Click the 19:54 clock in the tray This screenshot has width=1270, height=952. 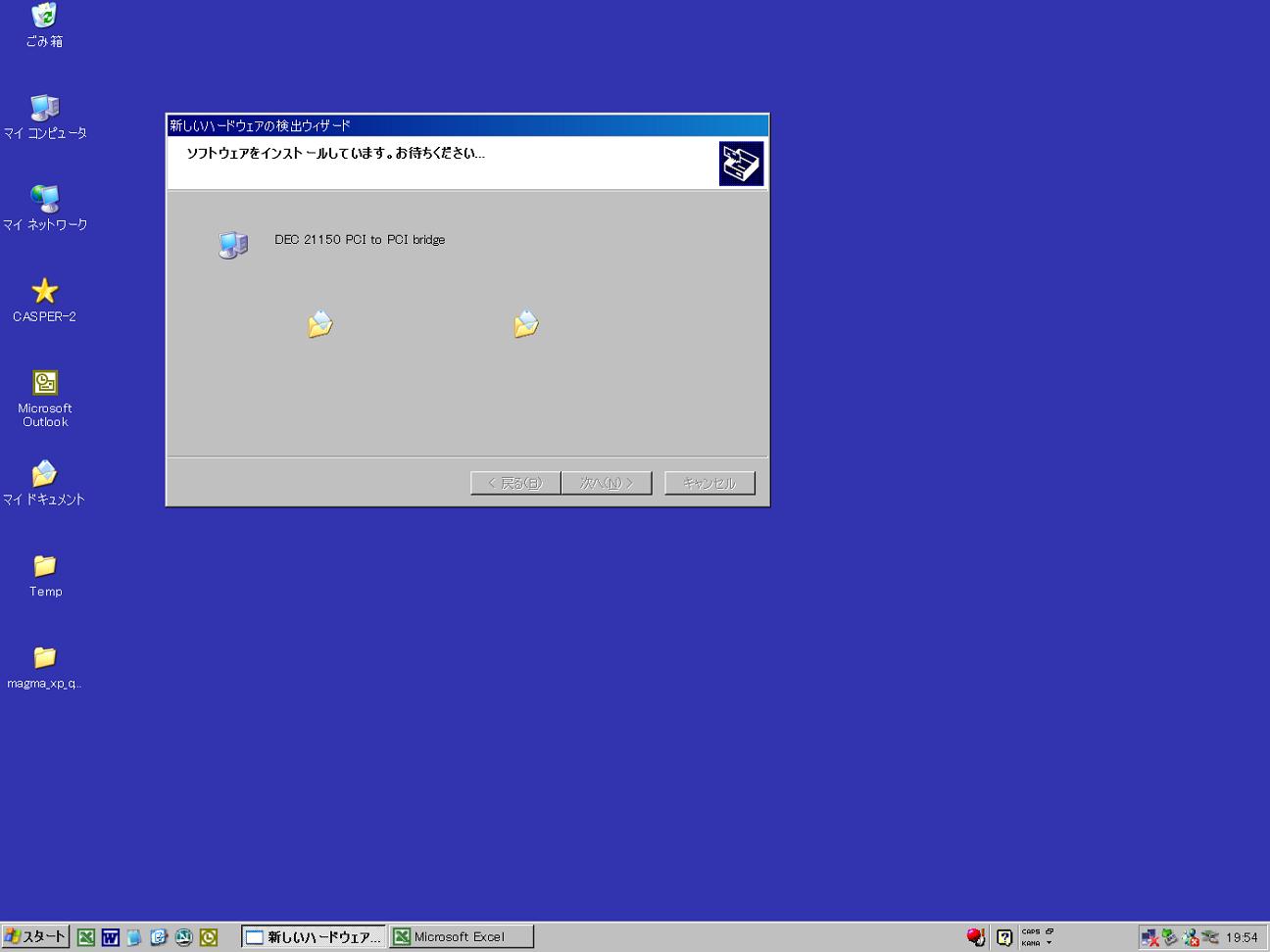pyautogui.click(x=1242, y=937)
